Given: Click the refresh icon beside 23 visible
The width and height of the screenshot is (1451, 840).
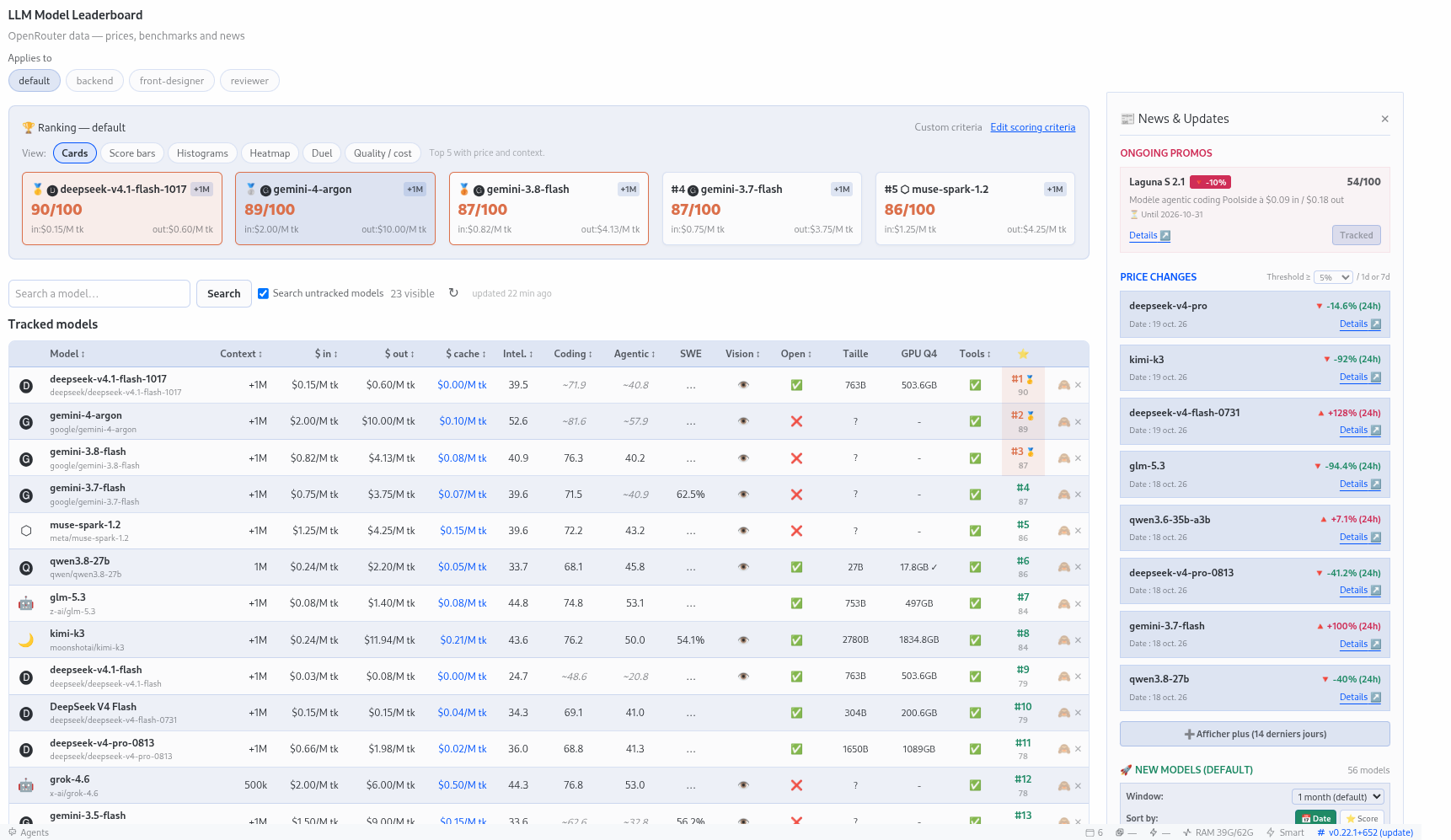Looking at the screenshot, I should click(453, 292).
